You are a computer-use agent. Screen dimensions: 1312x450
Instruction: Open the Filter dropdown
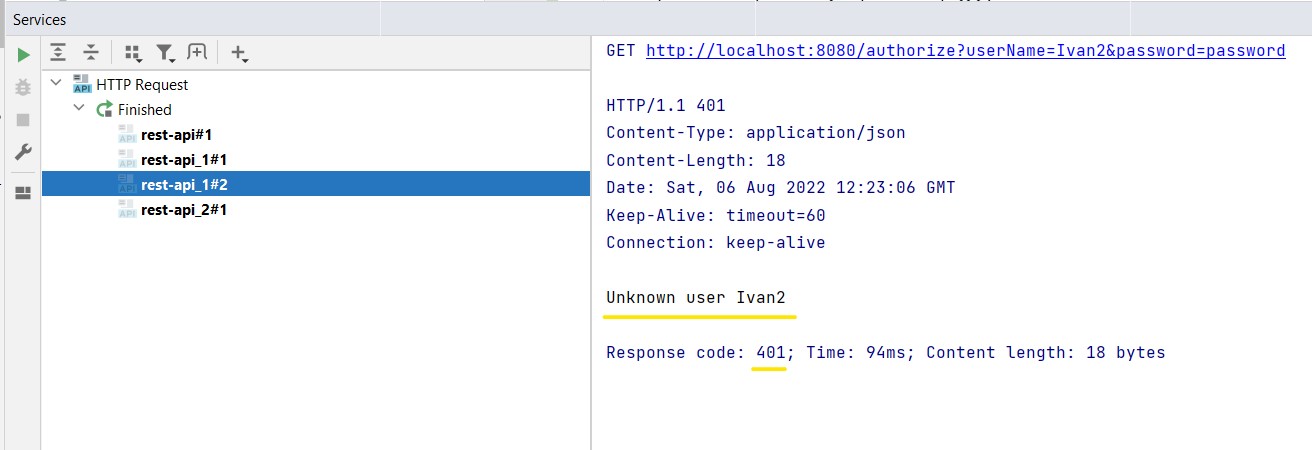click(x=166, y=53)
